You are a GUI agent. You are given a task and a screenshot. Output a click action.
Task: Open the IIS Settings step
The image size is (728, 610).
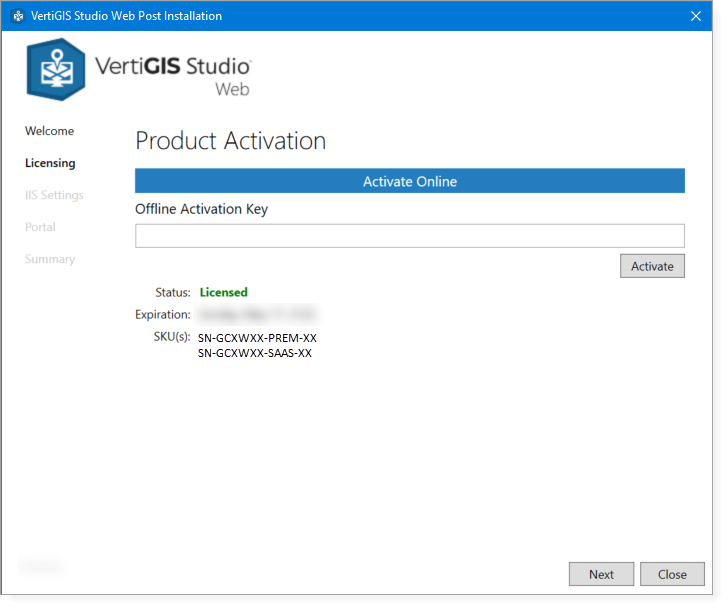click(54, 195)
